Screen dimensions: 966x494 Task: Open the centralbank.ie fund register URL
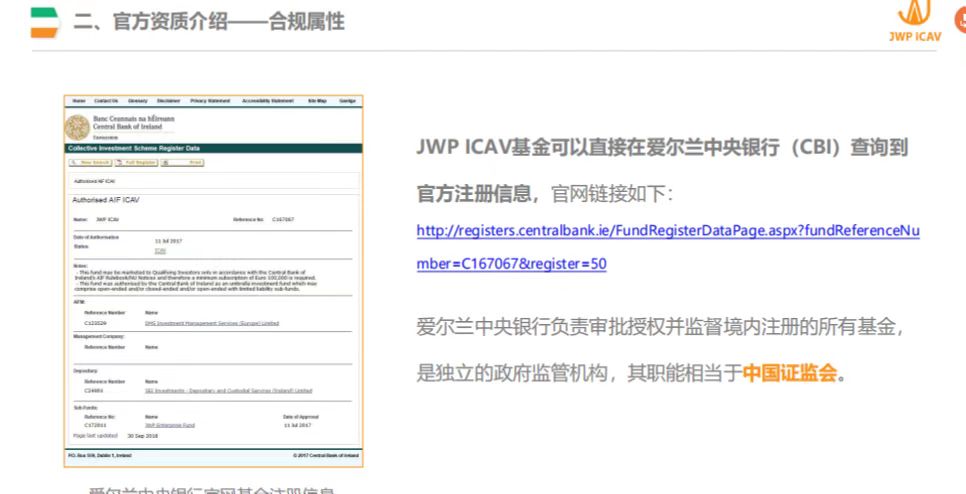pyautogui.click(x=668, y=248)
